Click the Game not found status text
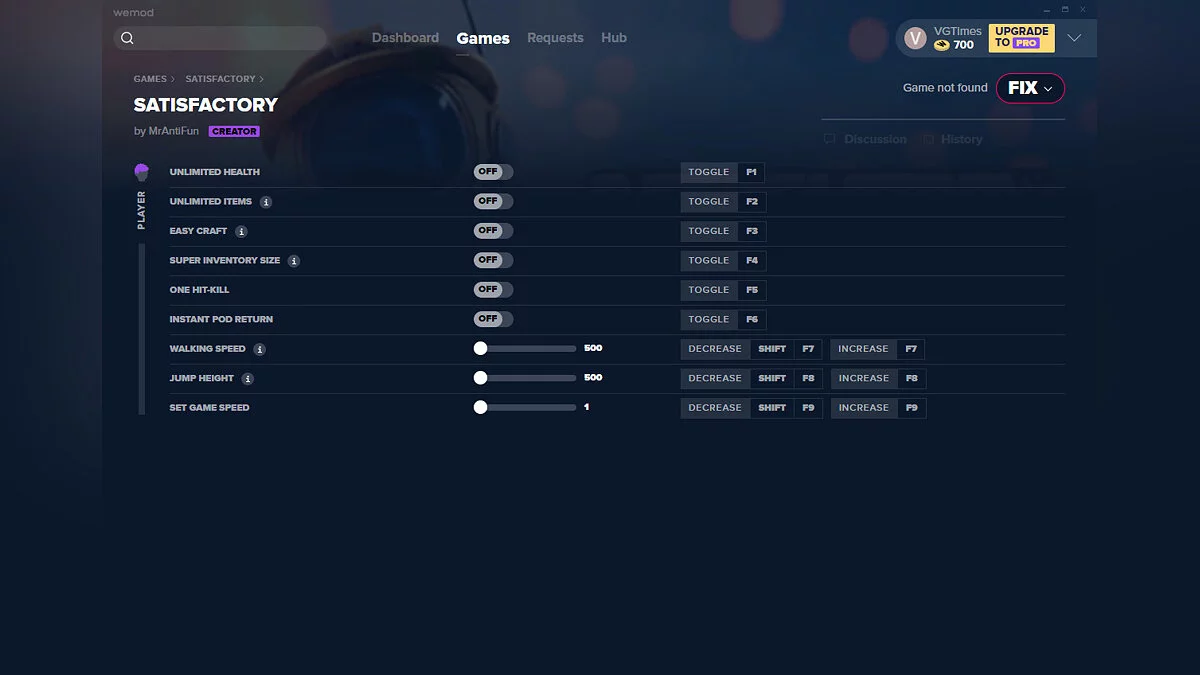 coord(945,88)
